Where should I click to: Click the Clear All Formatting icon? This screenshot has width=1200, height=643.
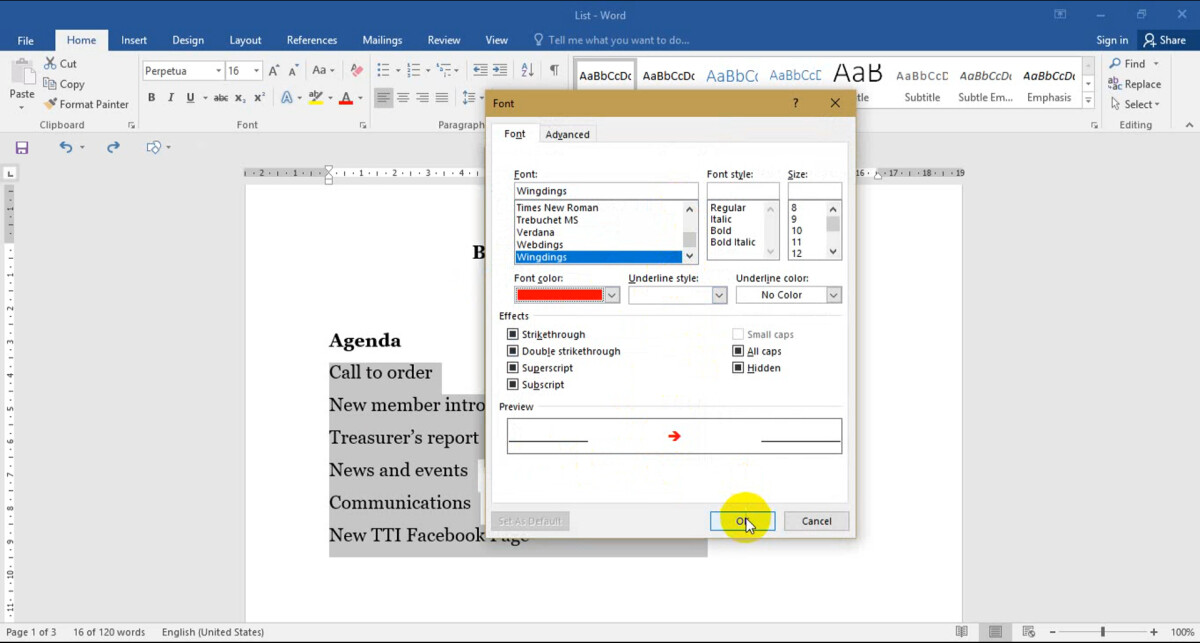(356, 71)
